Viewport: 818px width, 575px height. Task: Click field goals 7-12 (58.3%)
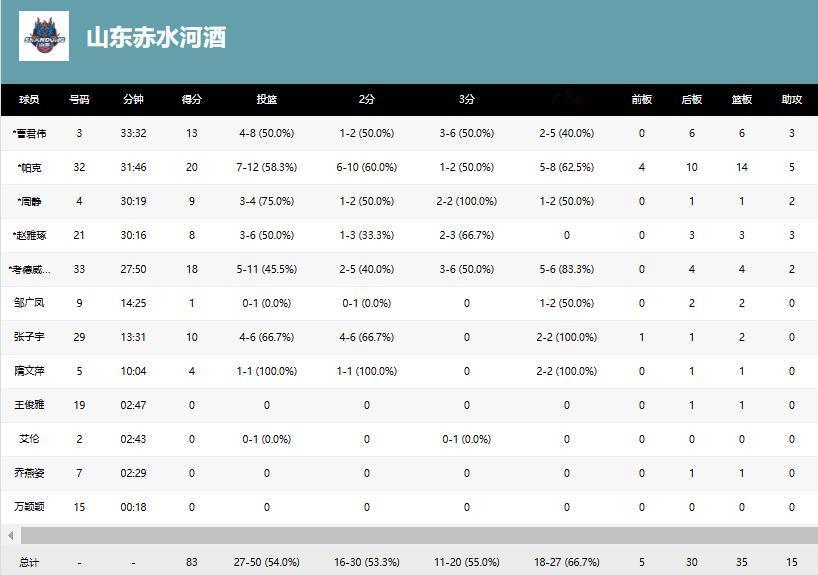pos(267,167)
